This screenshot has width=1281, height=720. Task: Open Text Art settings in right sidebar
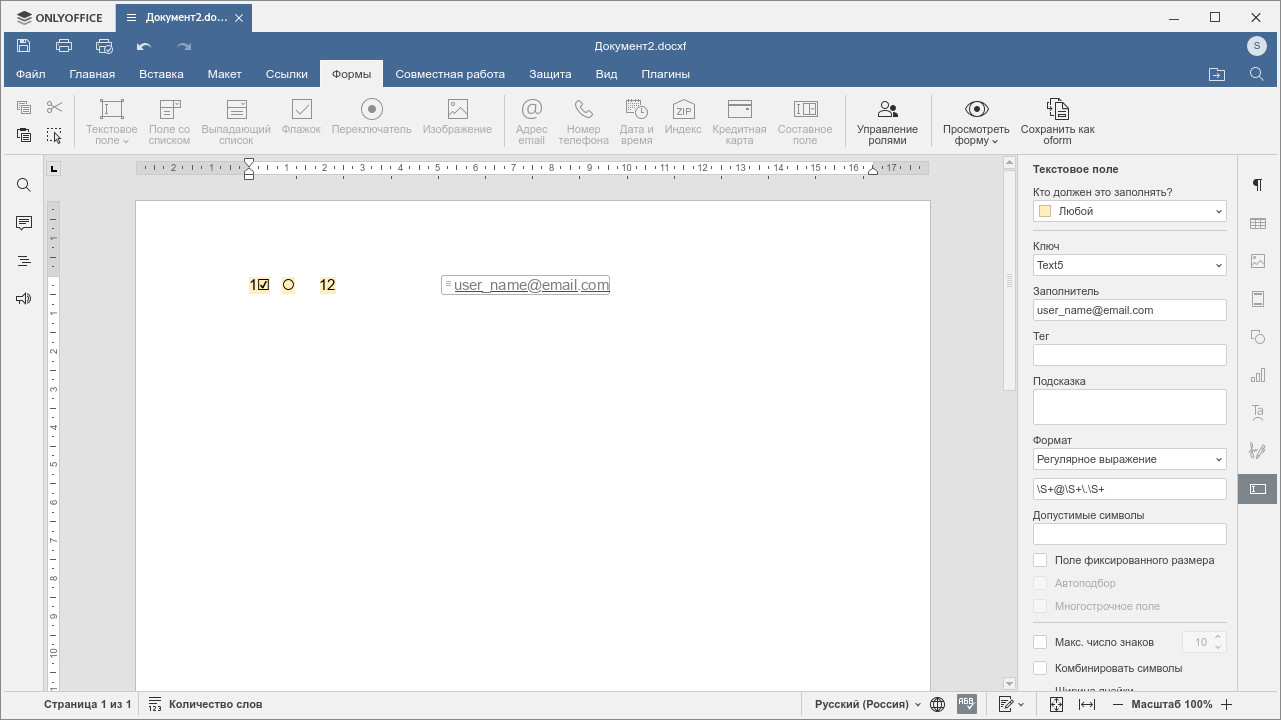tap(1258, 413)
